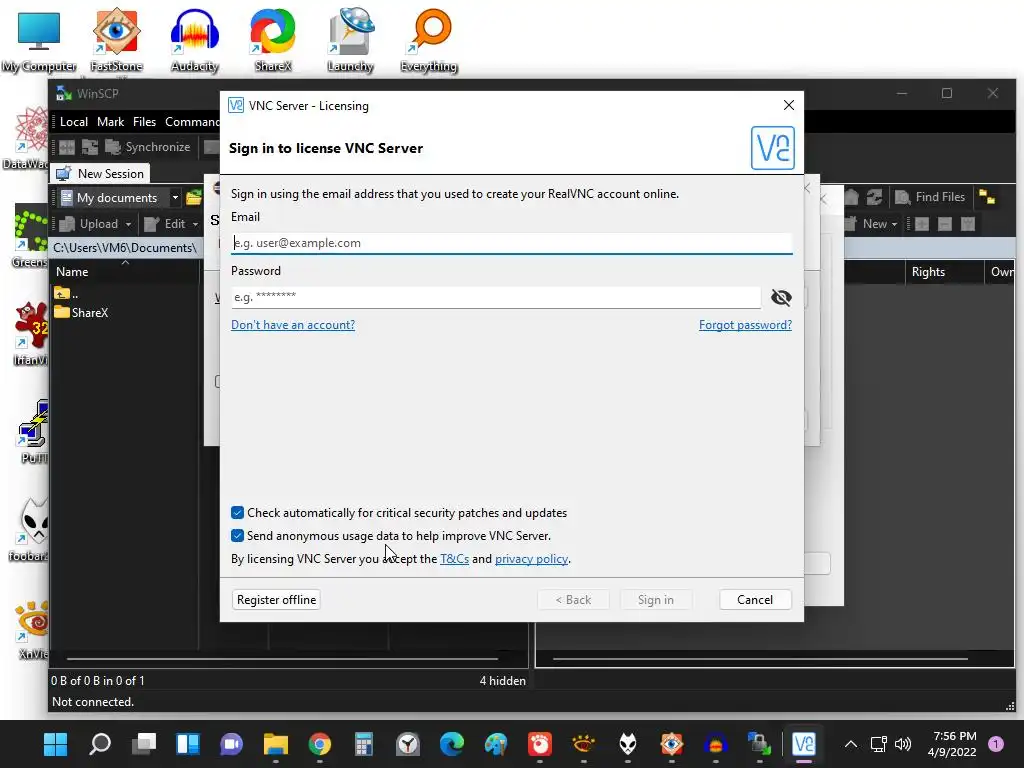
Task: Click the compare directories icon in WinSCP toolbar
Action: pyautogui.click(x=67, y=147)
